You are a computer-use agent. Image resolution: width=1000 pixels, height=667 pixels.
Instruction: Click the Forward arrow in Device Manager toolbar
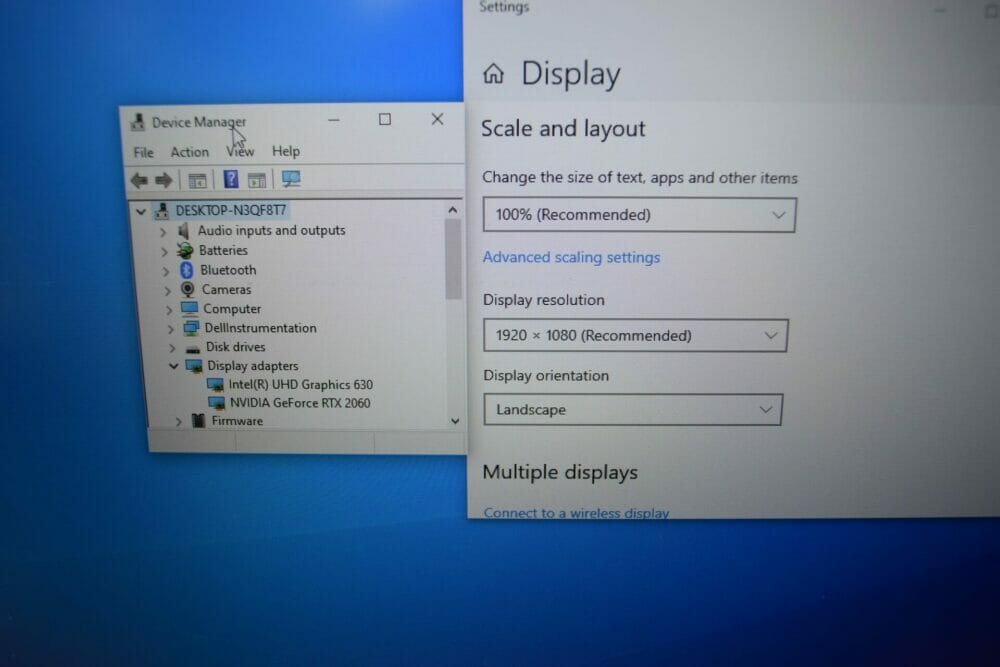coord(164,180)
